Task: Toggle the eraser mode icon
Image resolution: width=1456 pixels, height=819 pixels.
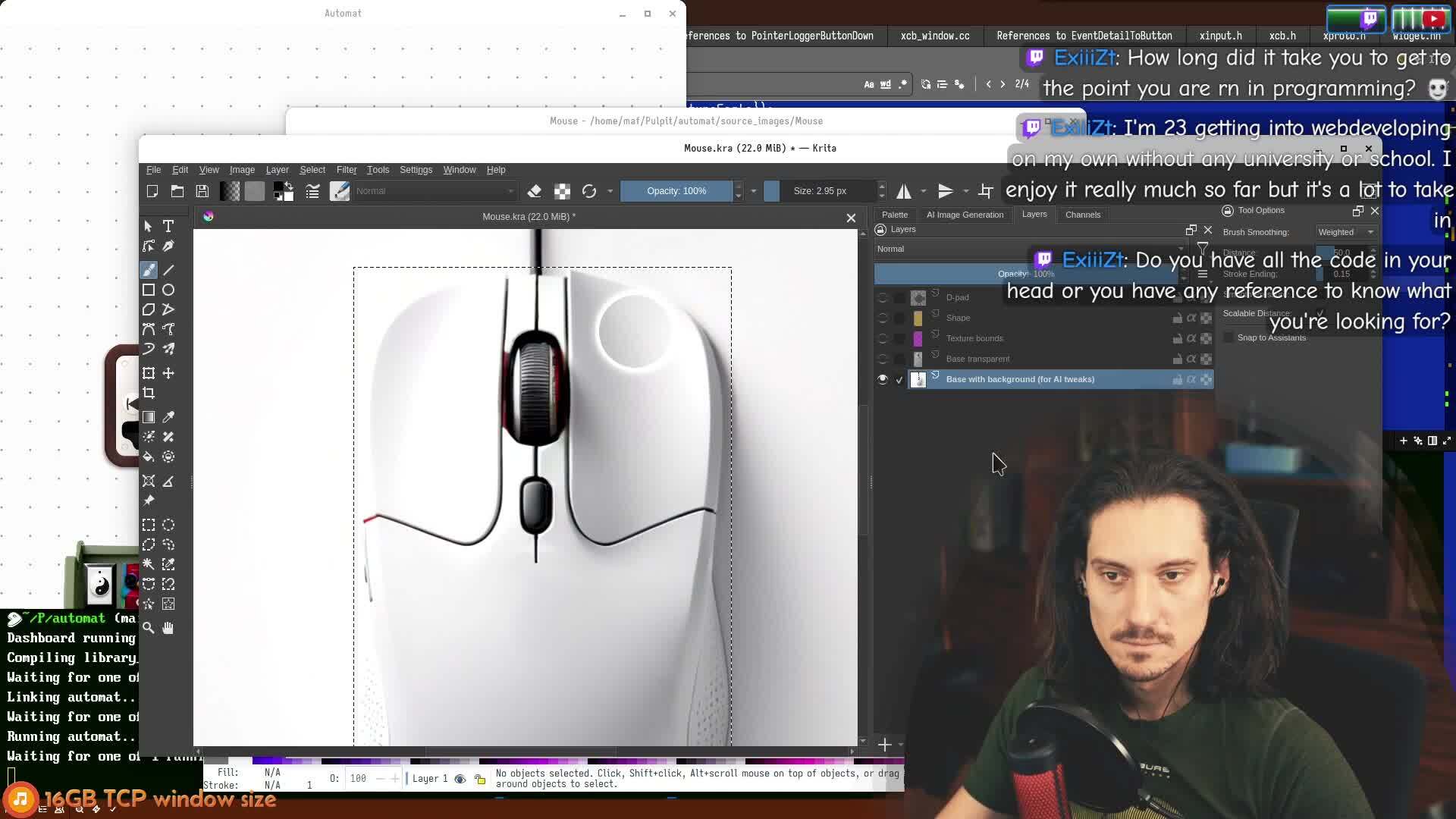Action: pos(534,191)
